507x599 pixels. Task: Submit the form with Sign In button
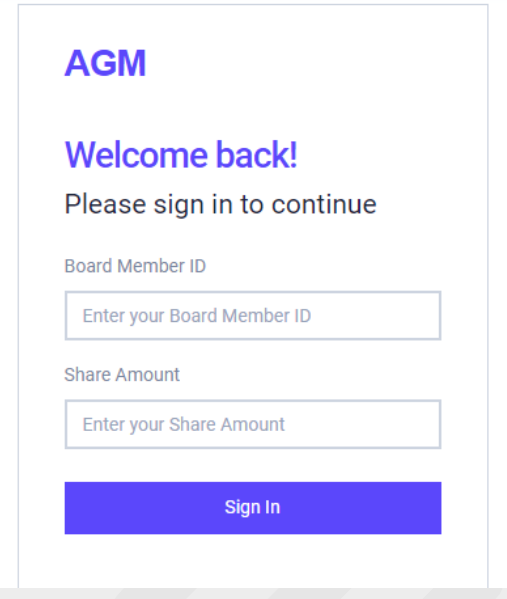coord(253,508)
